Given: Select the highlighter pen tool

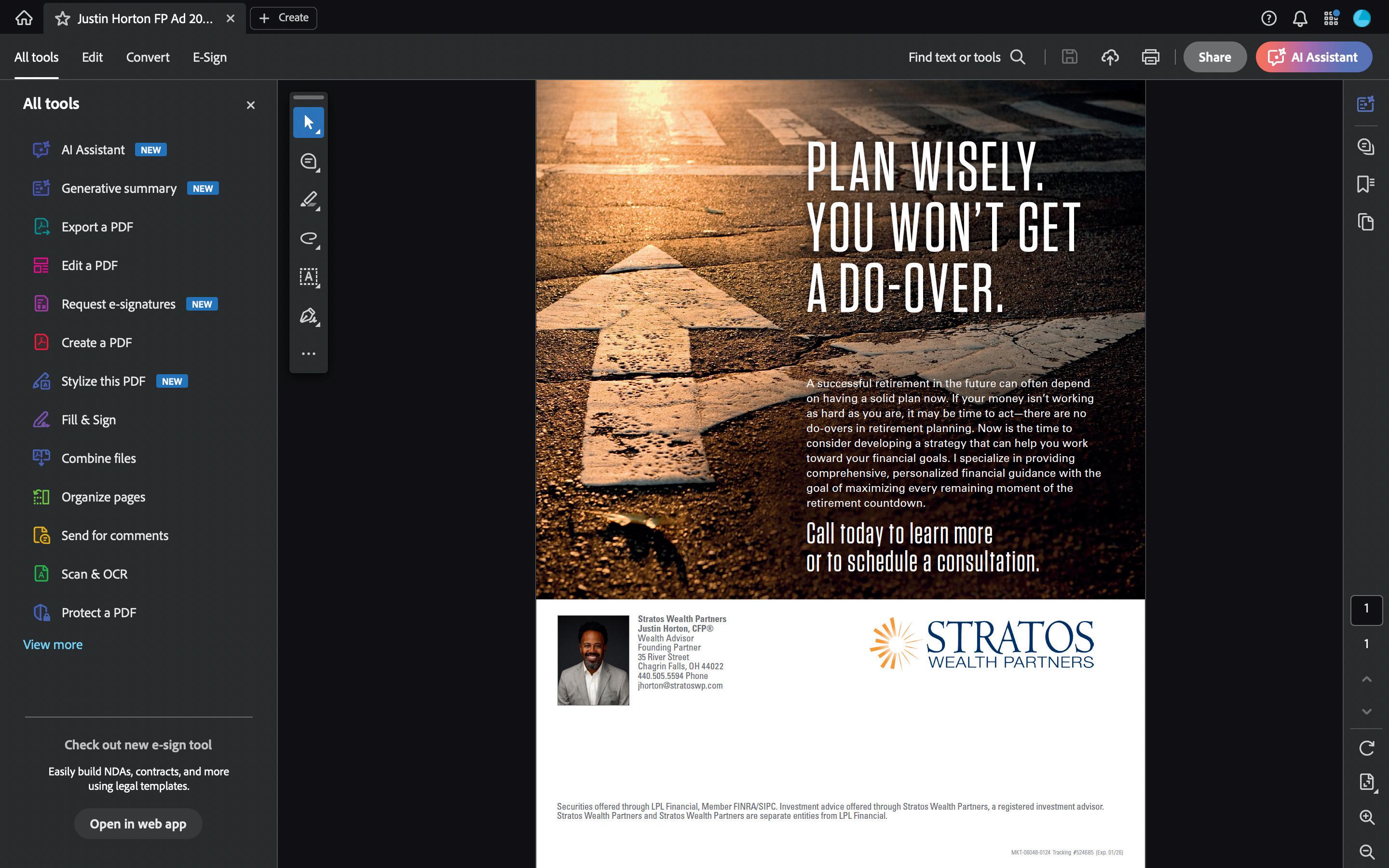Looking at the screenshot, I should pyautogui.click(x=308, y=200).
